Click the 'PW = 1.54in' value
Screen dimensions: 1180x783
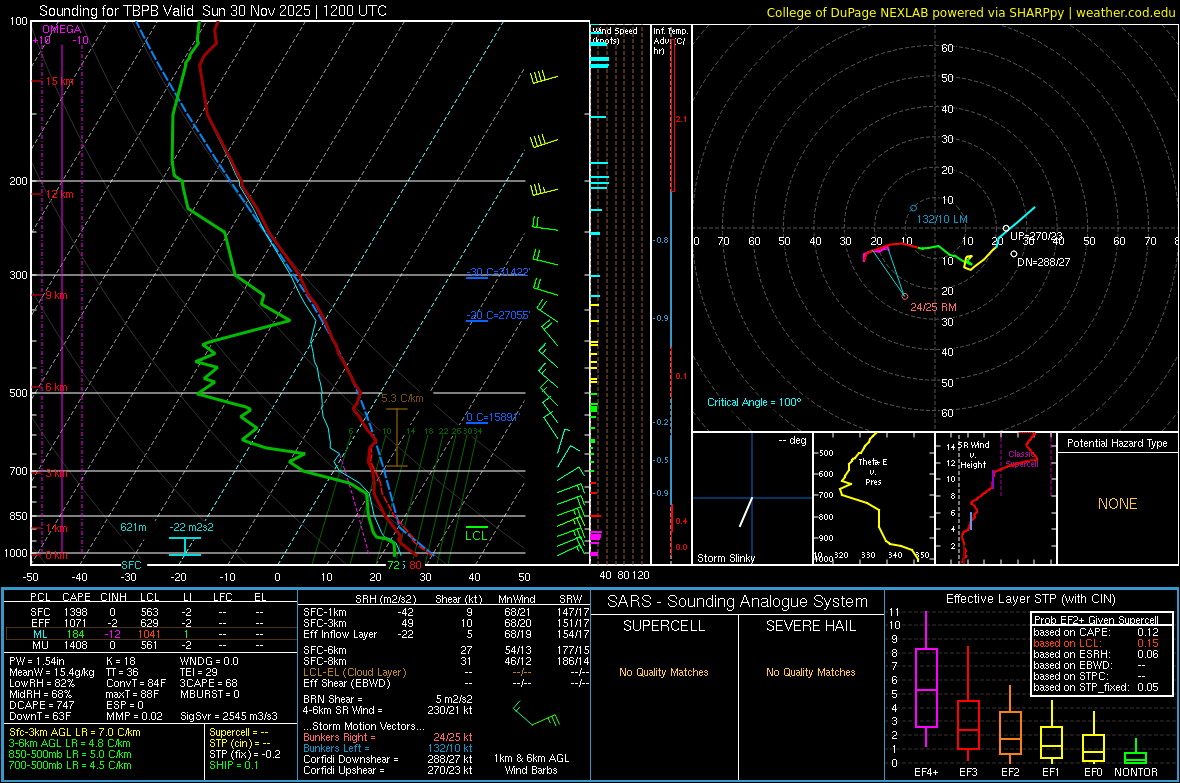(x=37, y=661)
